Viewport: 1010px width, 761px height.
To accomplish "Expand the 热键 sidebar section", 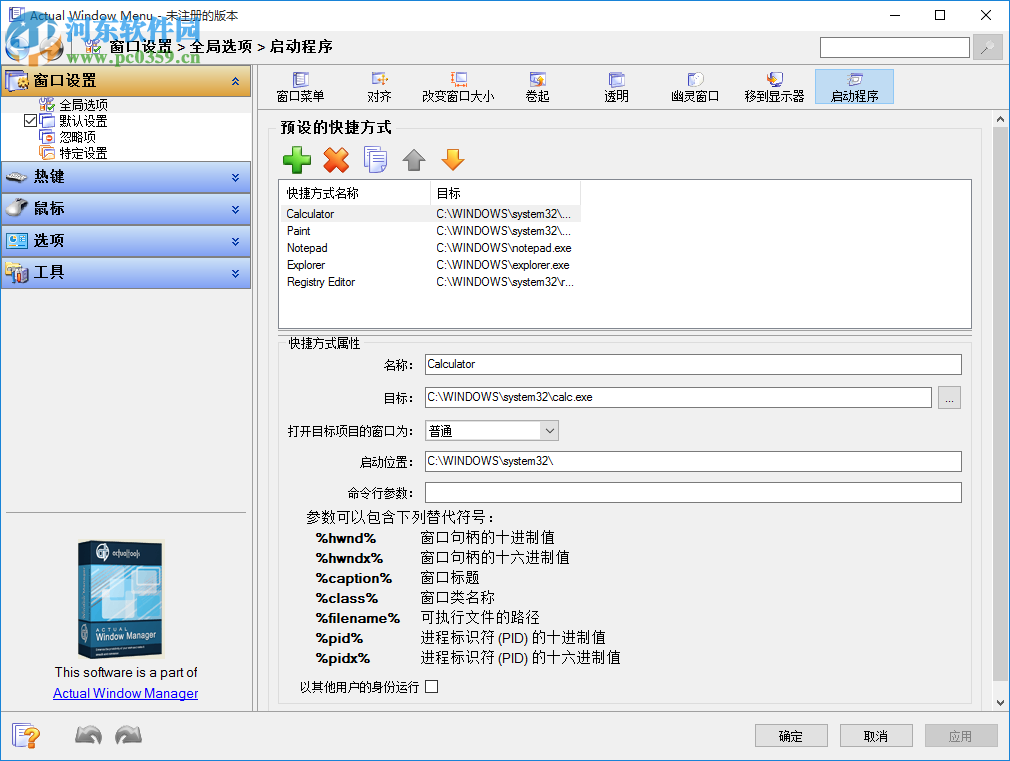I will (x=126, y=177).
